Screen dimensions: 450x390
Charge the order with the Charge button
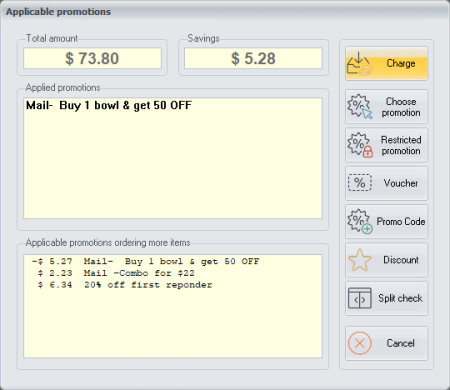(x=386, y=63)
